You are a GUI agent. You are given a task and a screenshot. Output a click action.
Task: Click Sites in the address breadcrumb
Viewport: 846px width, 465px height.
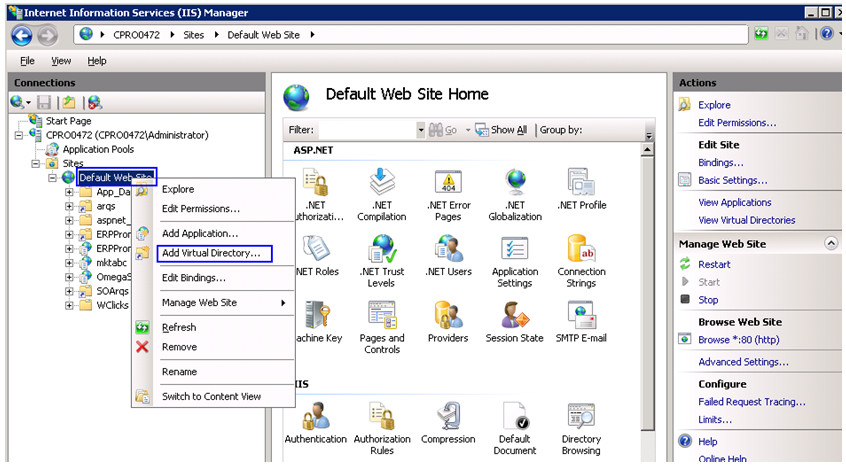pos(193,35)
